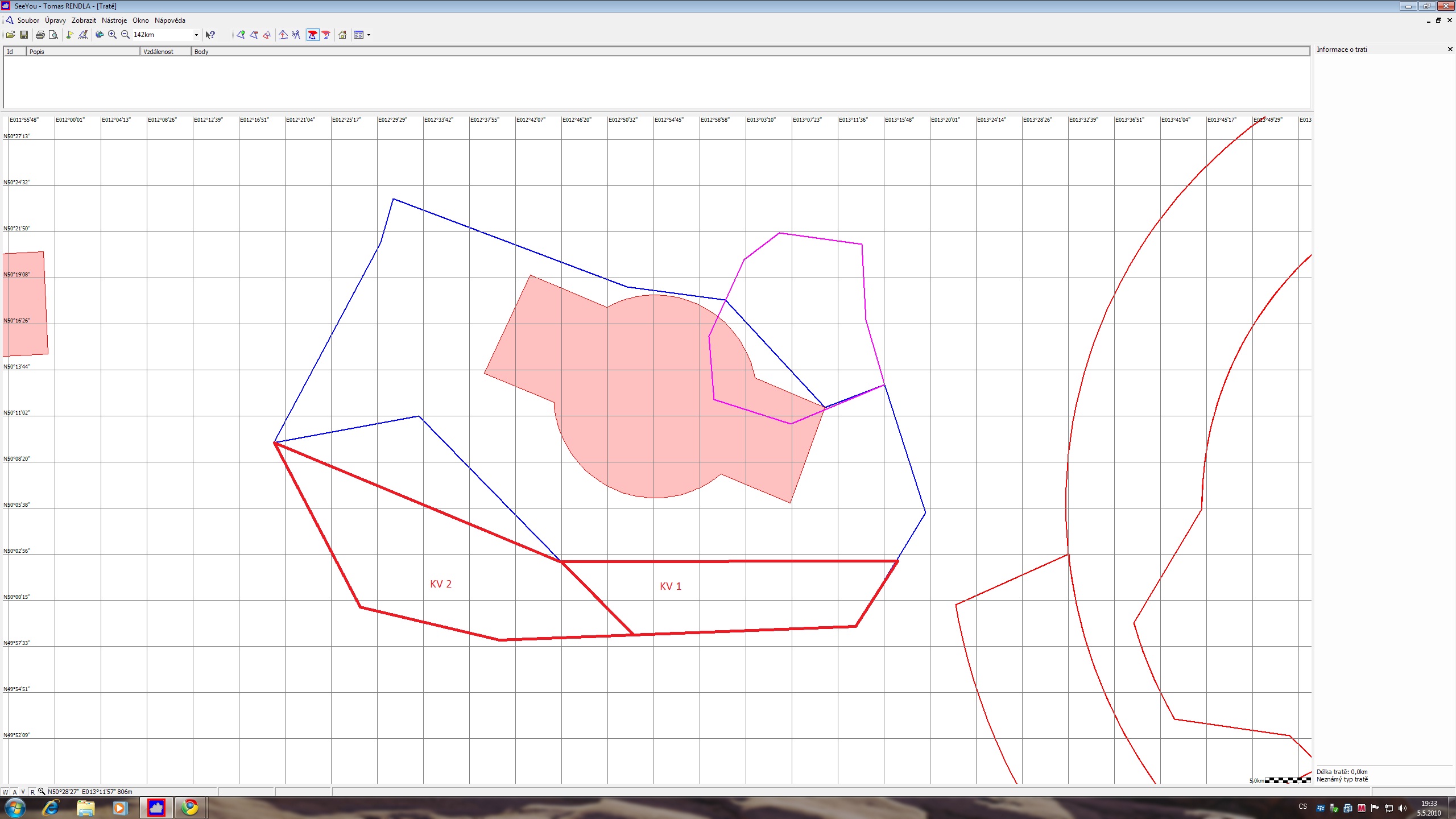Click the Neznámý typ tratě text
Viewport: 1456px width, 819px height.
click(x=1342, y=779)
